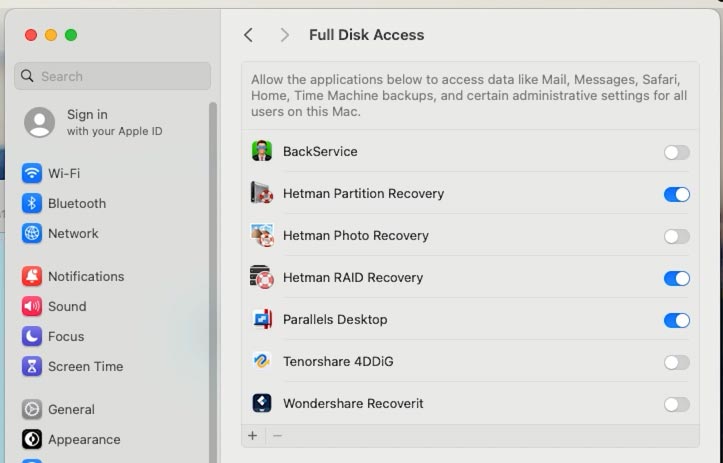This screenshot has width=723, height=463.
Task: Click the Parallels Desktop icon
Action: (x=262, y=319)
